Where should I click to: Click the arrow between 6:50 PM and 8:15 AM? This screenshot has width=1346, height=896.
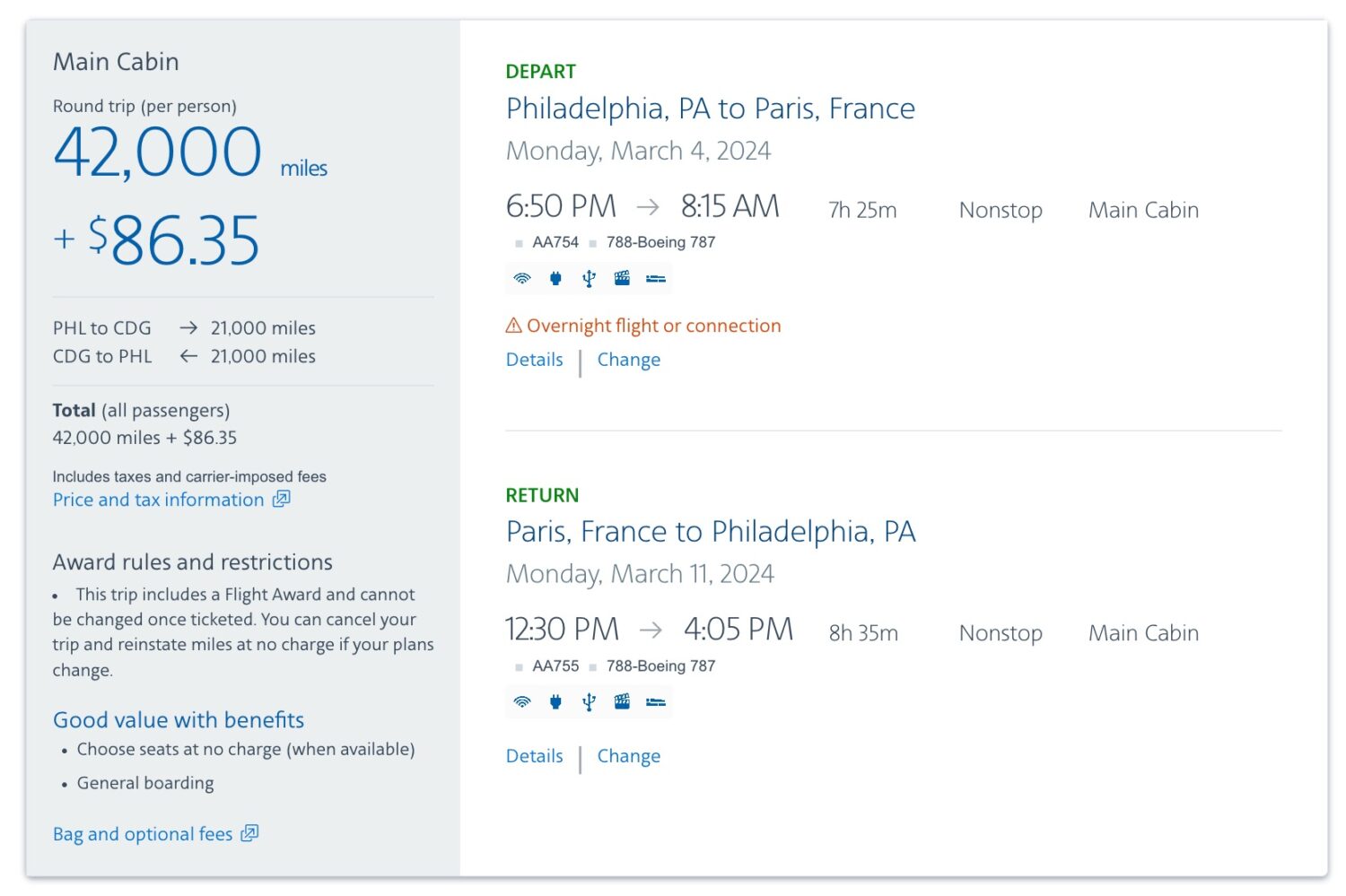pos(648,206)
